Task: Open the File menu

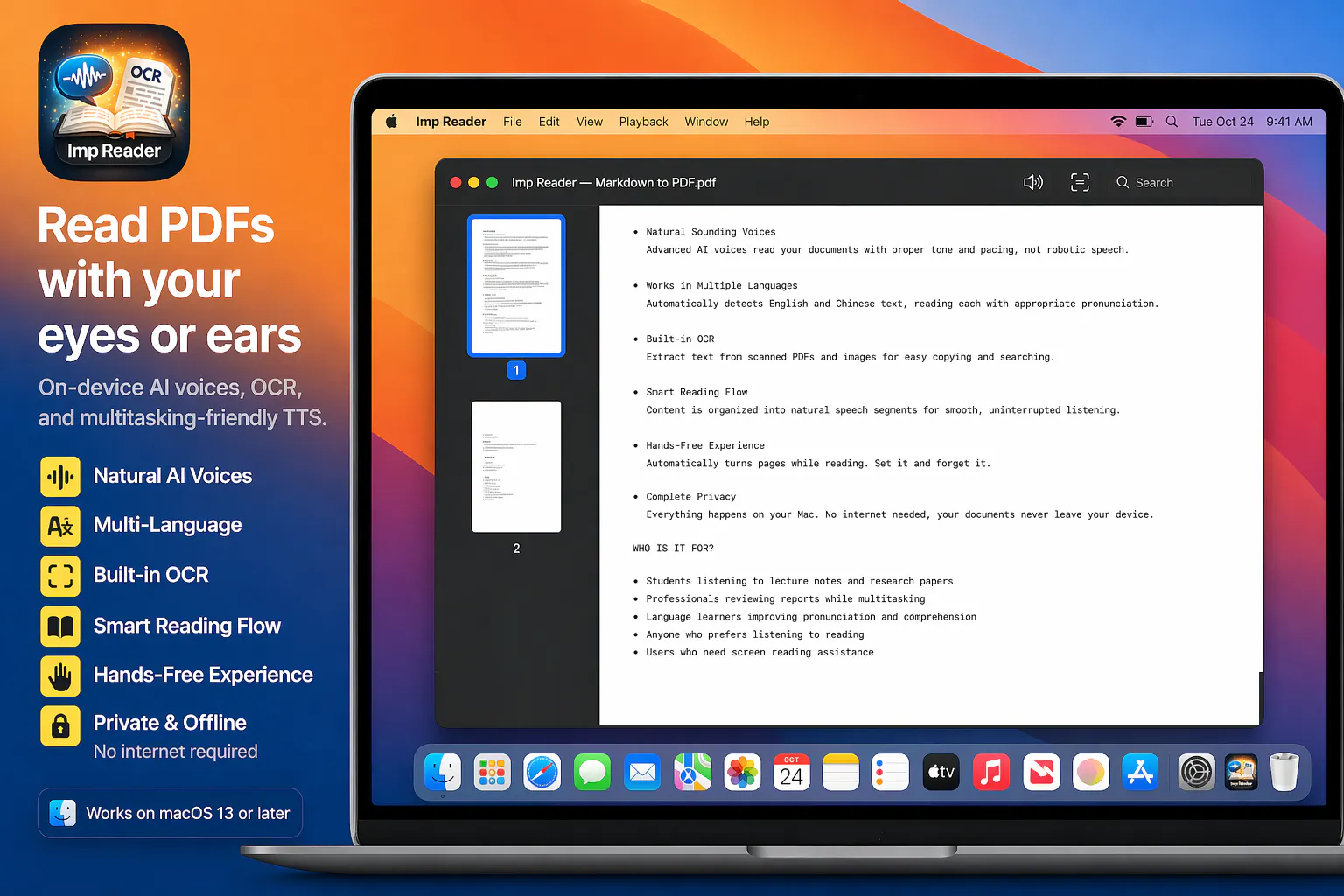Action: pos(513,122)
